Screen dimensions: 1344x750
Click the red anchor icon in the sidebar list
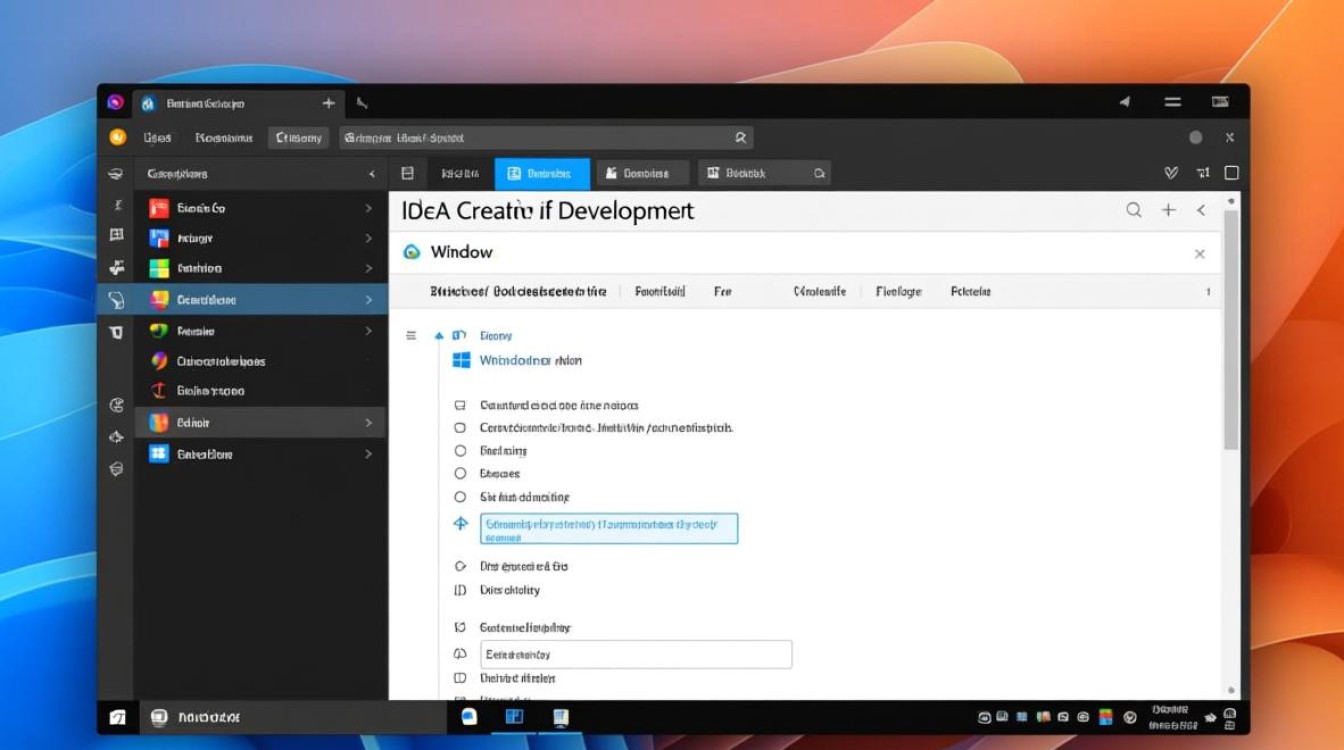pos(158,391)
